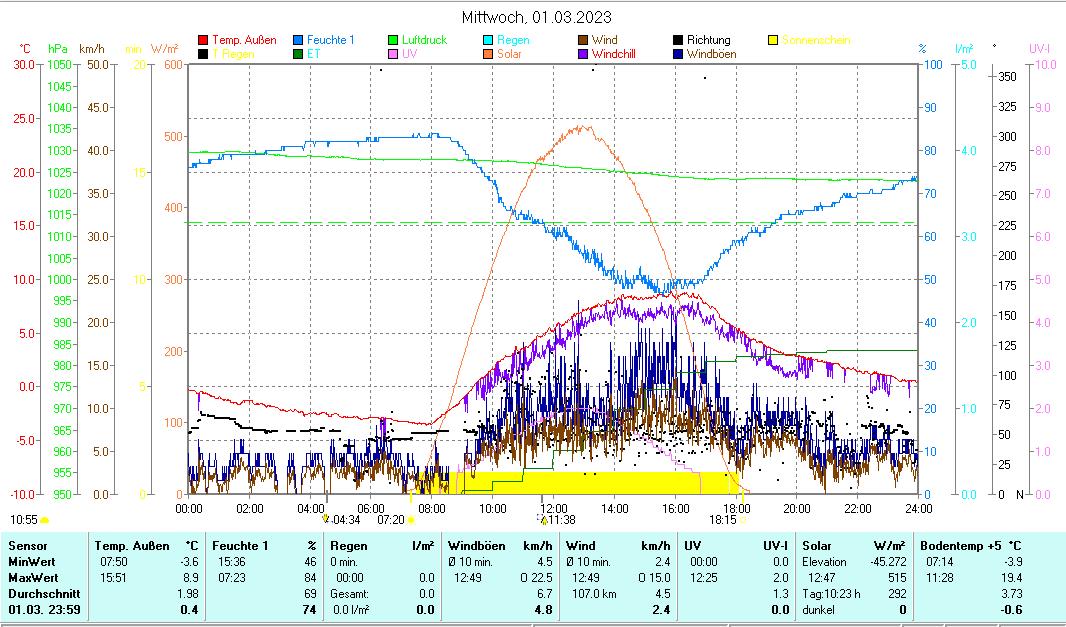Click the yellow Sonnenschein legend swatch

pyautogui.click(x=773, y=40)
